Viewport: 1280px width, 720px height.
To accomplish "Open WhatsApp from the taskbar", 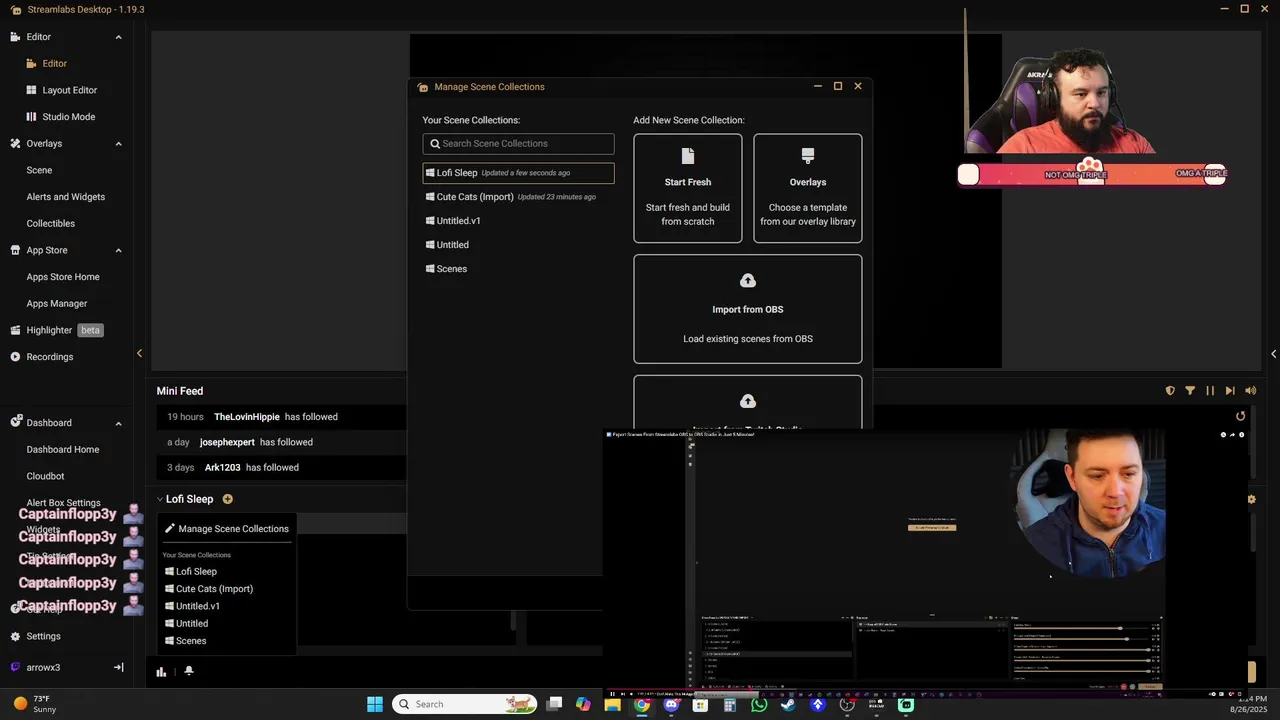I will tap(759, 704).
